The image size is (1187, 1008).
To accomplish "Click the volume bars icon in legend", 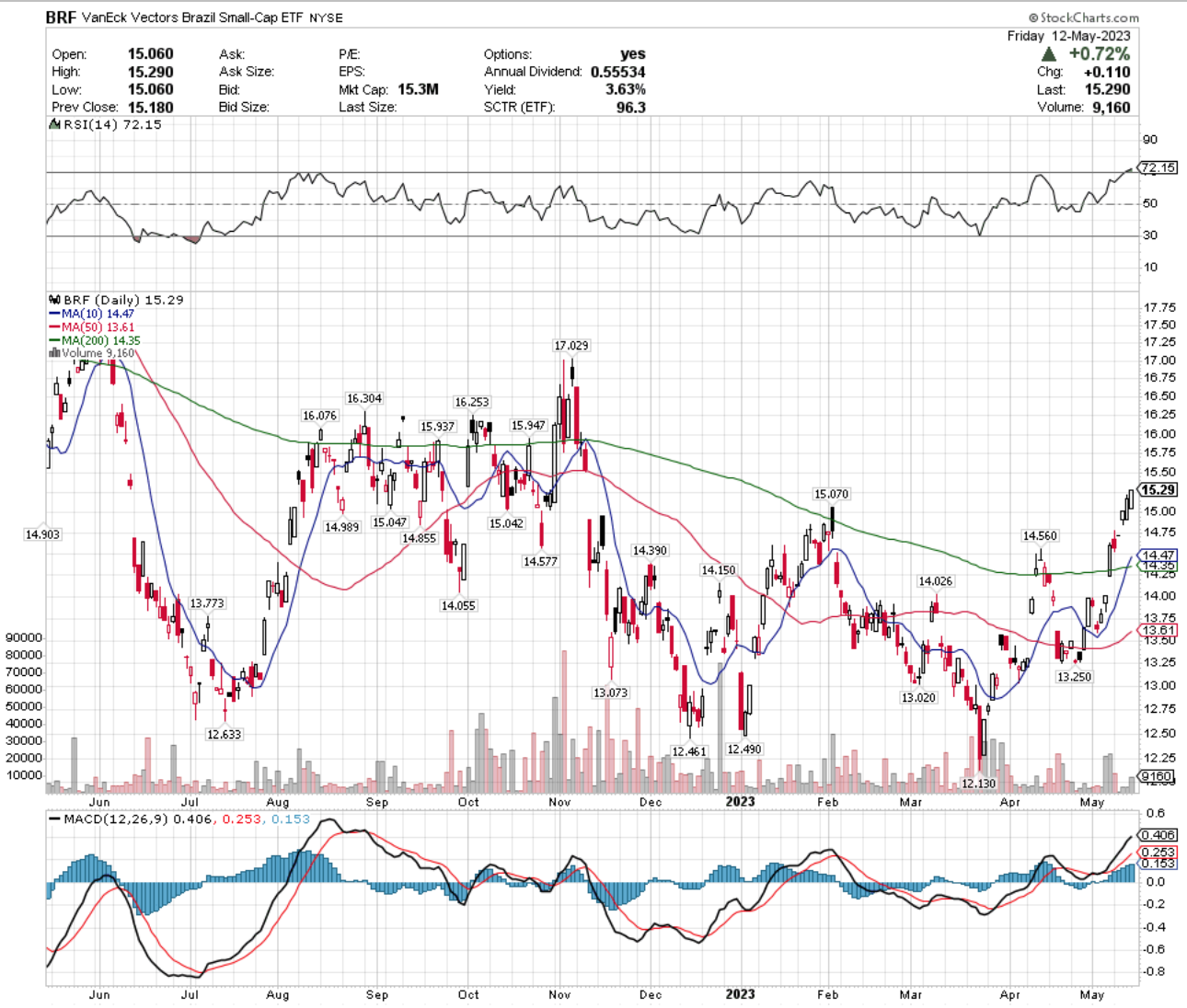I will tap(54, 353).
